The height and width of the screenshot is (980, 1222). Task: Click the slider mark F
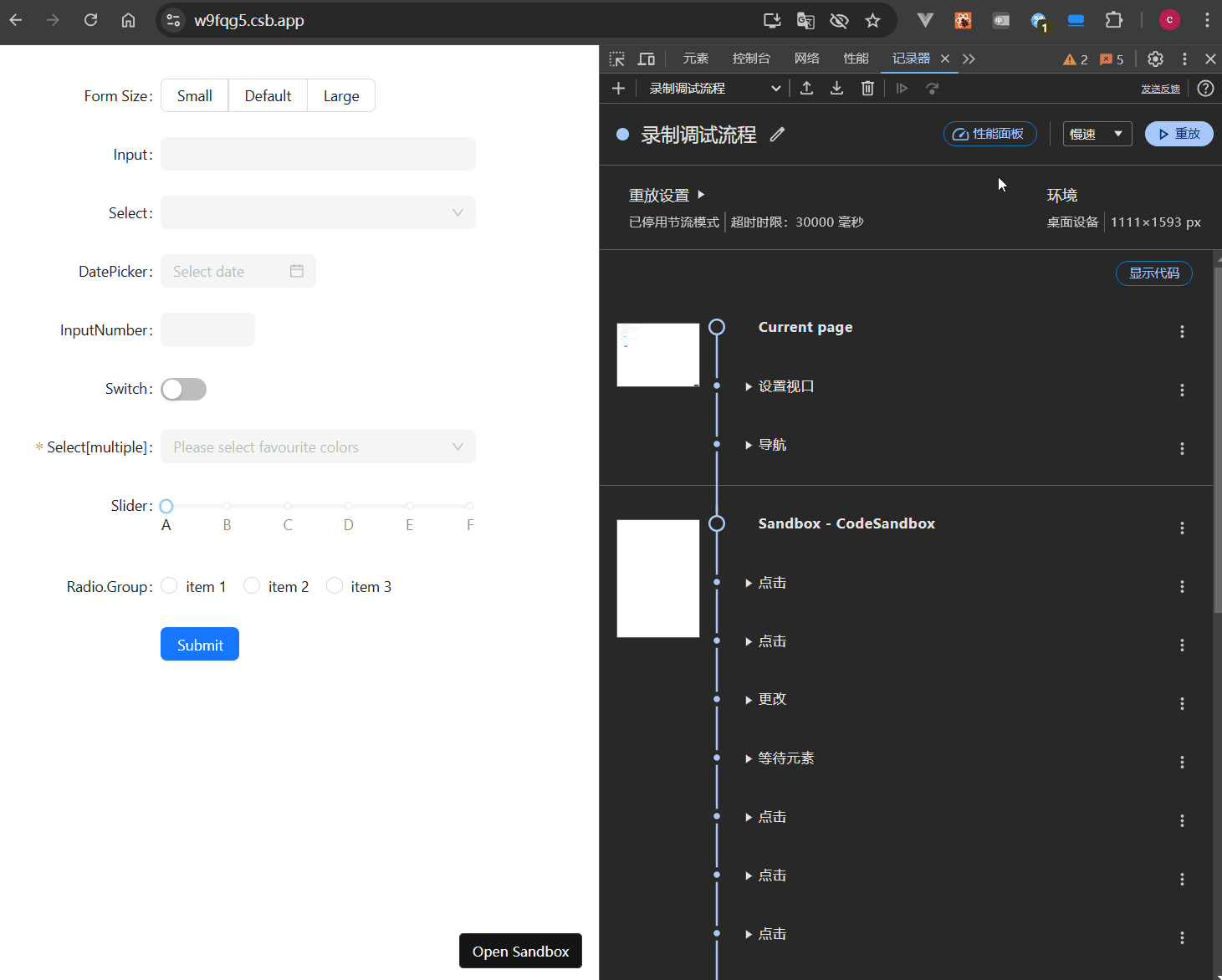tap(470, 524)
